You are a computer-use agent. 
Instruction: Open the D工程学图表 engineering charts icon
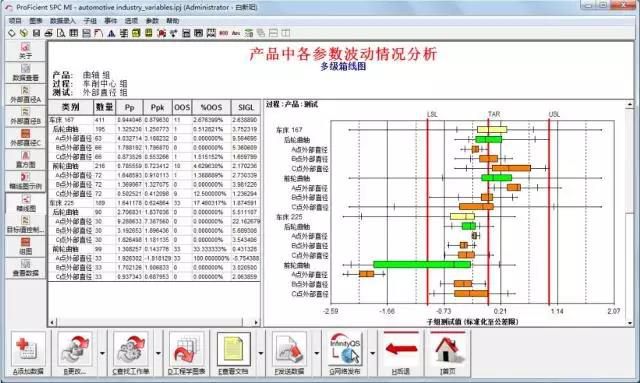point(187,353)
